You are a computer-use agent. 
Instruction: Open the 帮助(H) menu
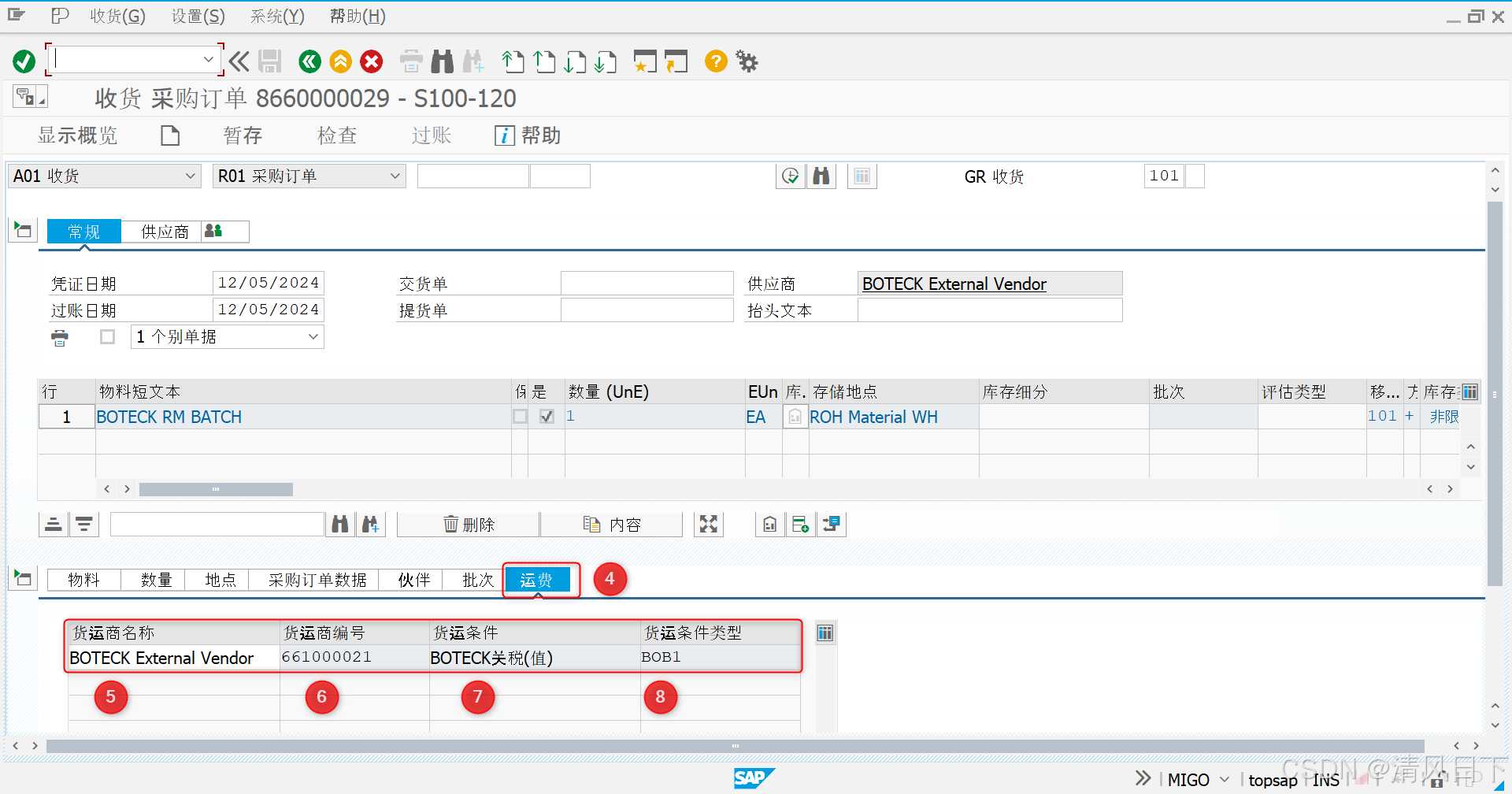point(358,16)
